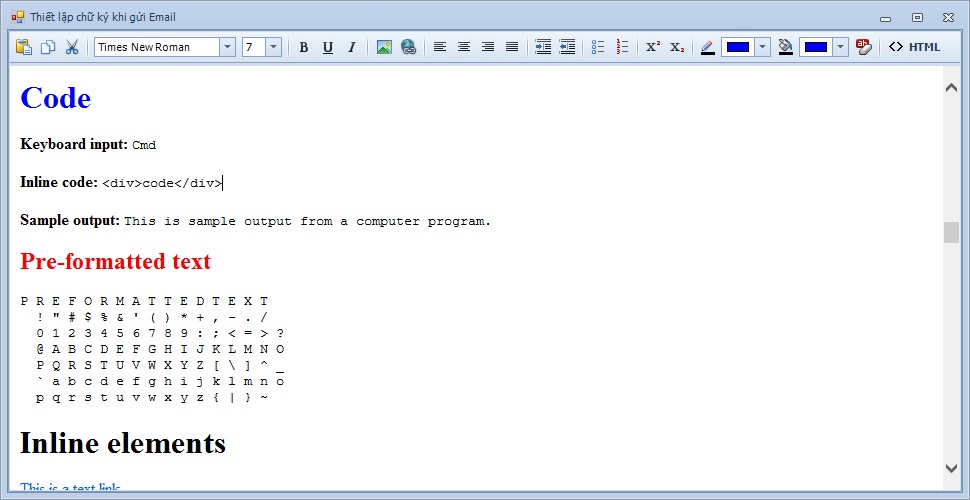Click the Pre-formatted text heading
Viewport: 970px width, 500px height.
click(115, 262)
